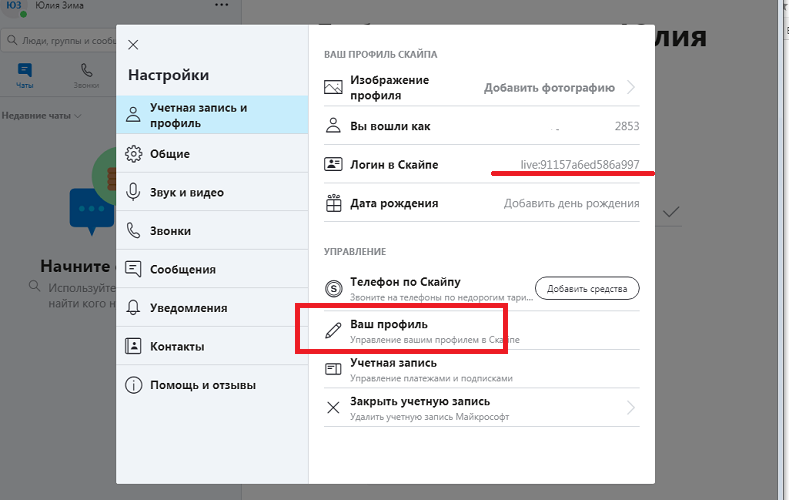Click the Сообщения chat bubble icon

pos(133,269)
